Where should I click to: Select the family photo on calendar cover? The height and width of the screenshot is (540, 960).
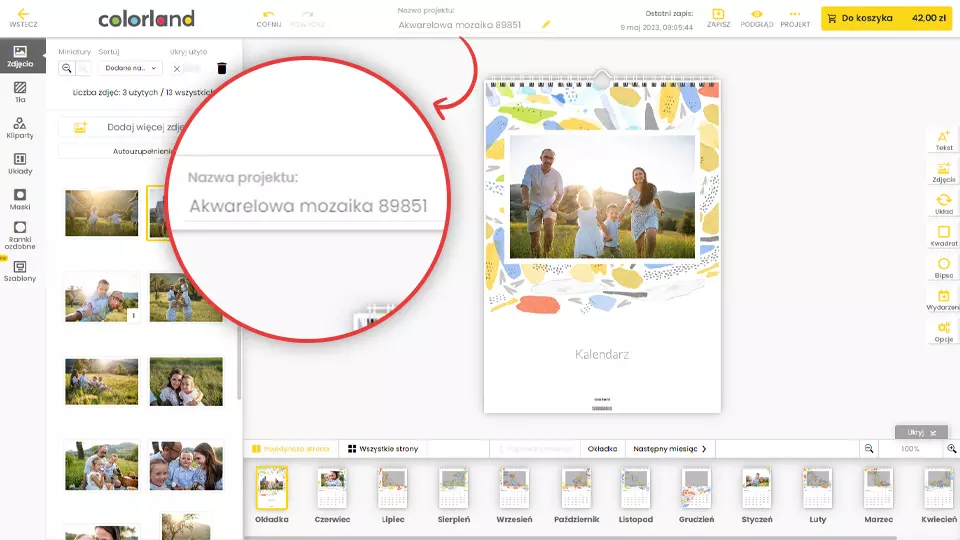[x=602, y=197]
